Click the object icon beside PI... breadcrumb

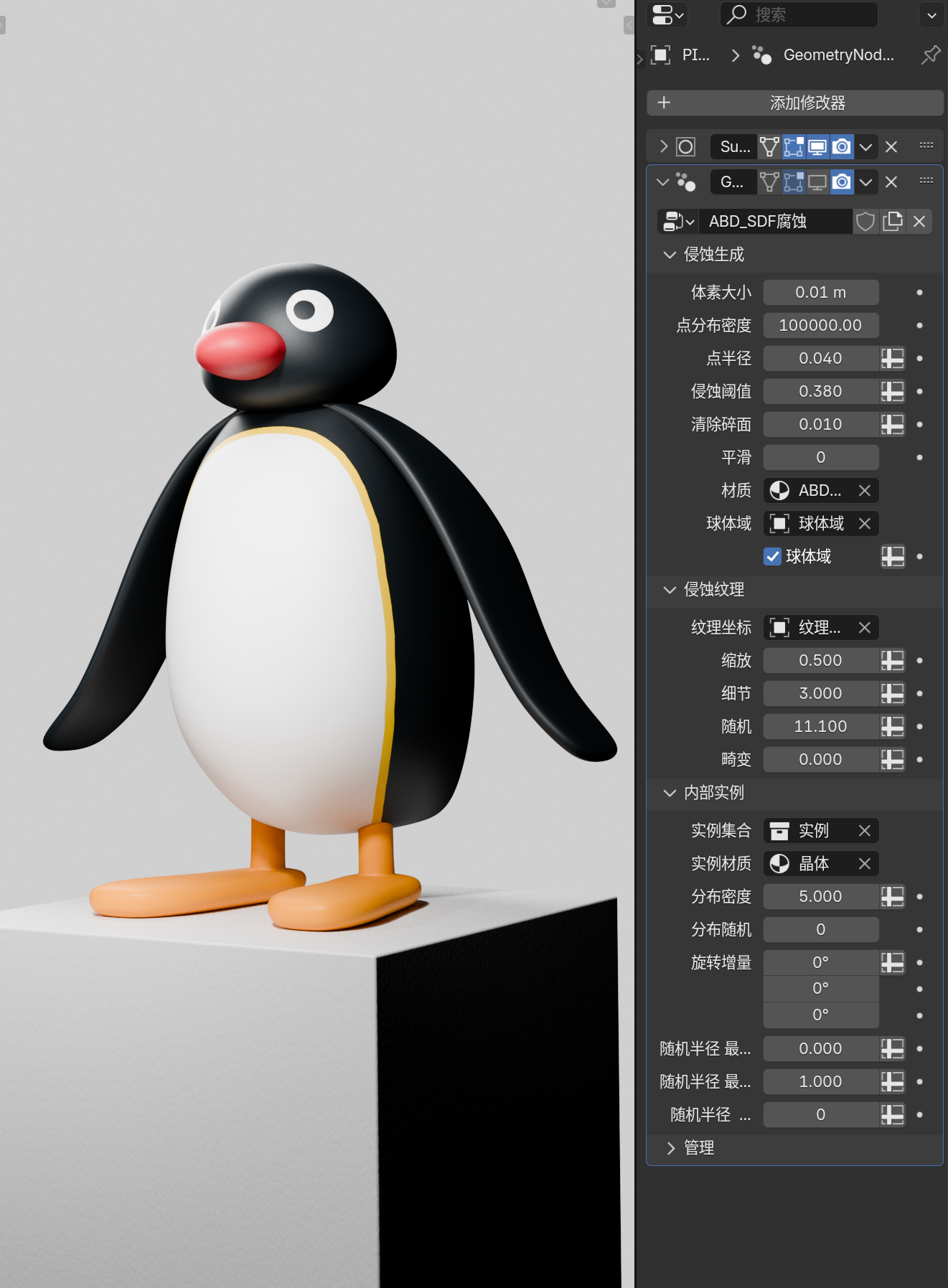click(x=660, y=55)
